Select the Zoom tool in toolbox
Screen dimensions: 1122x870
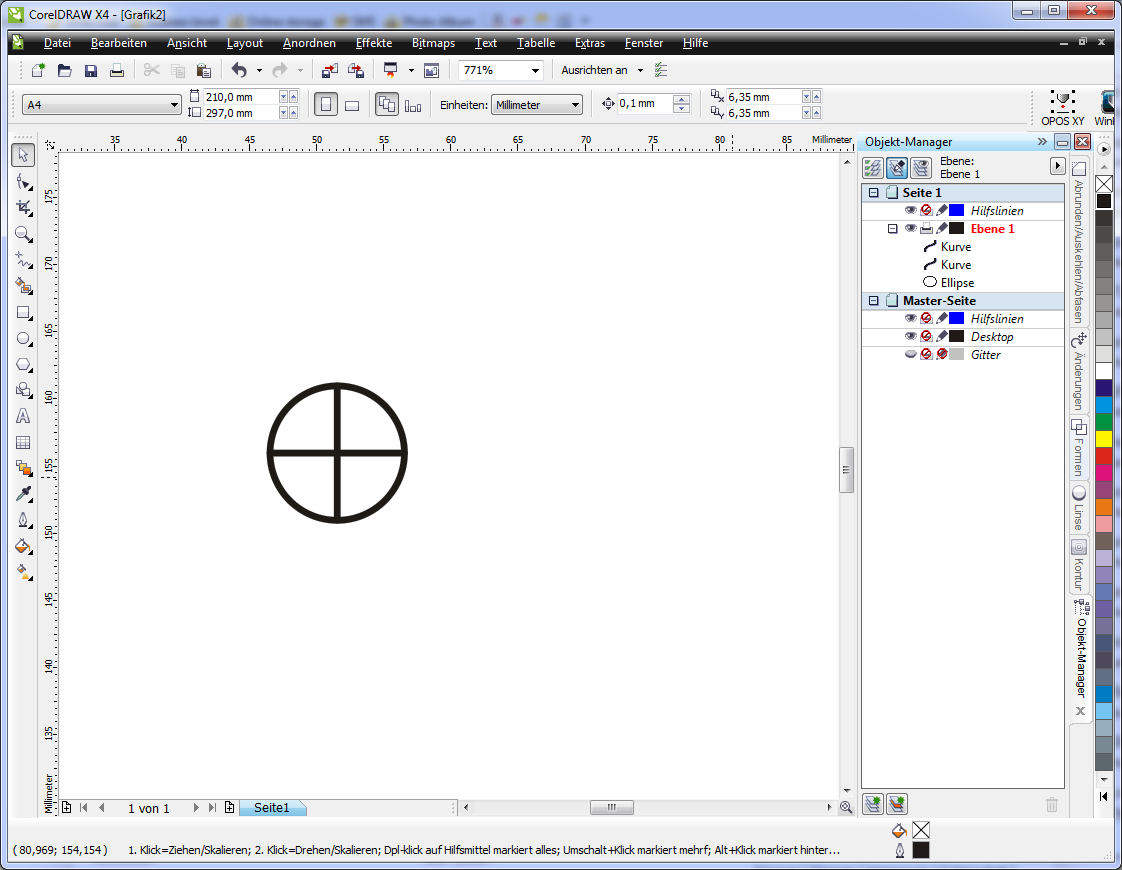[x=23, y=234]
